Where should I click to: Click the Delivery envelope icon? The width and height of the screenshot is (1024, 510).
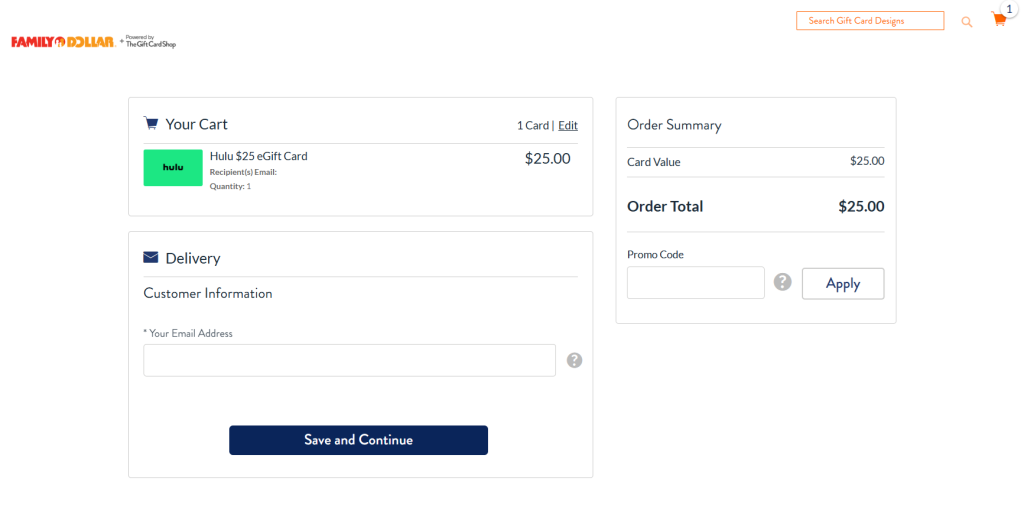pos(151,258)
